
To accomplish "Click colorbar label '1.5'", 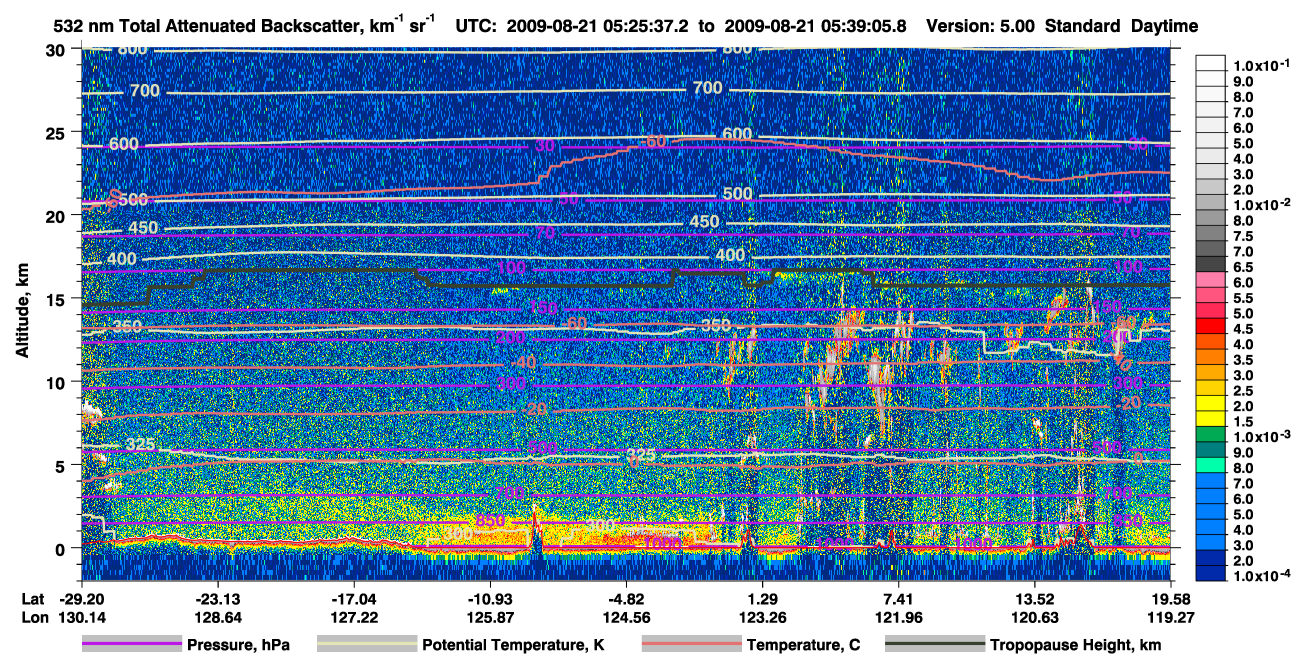I will point(1244,422).
